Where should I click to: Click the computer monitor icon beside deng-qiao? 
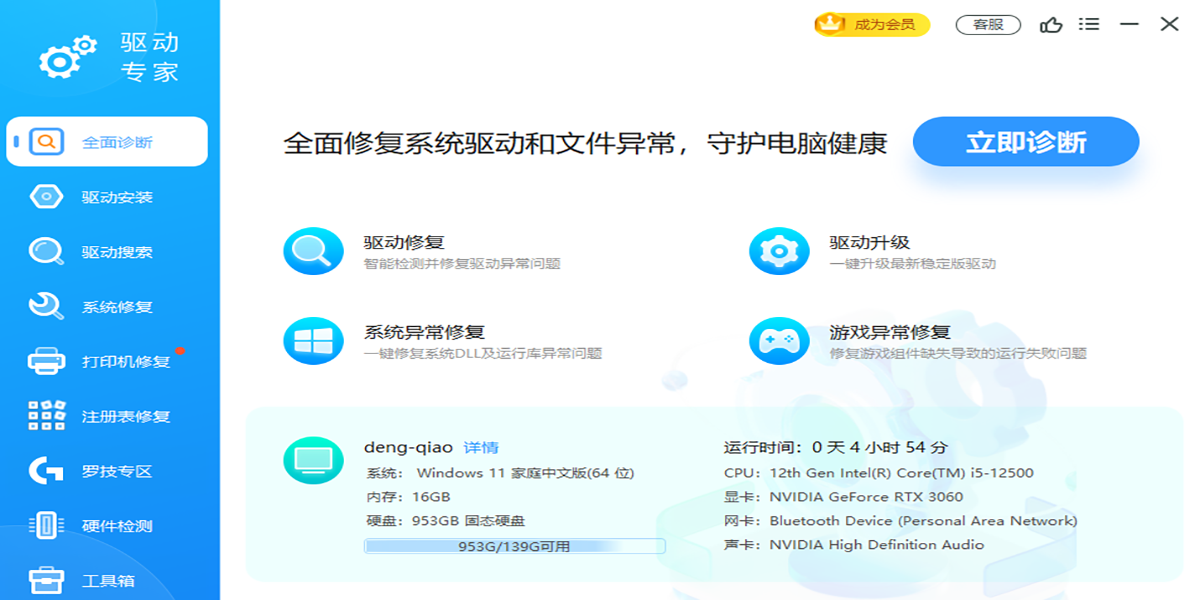313,460
